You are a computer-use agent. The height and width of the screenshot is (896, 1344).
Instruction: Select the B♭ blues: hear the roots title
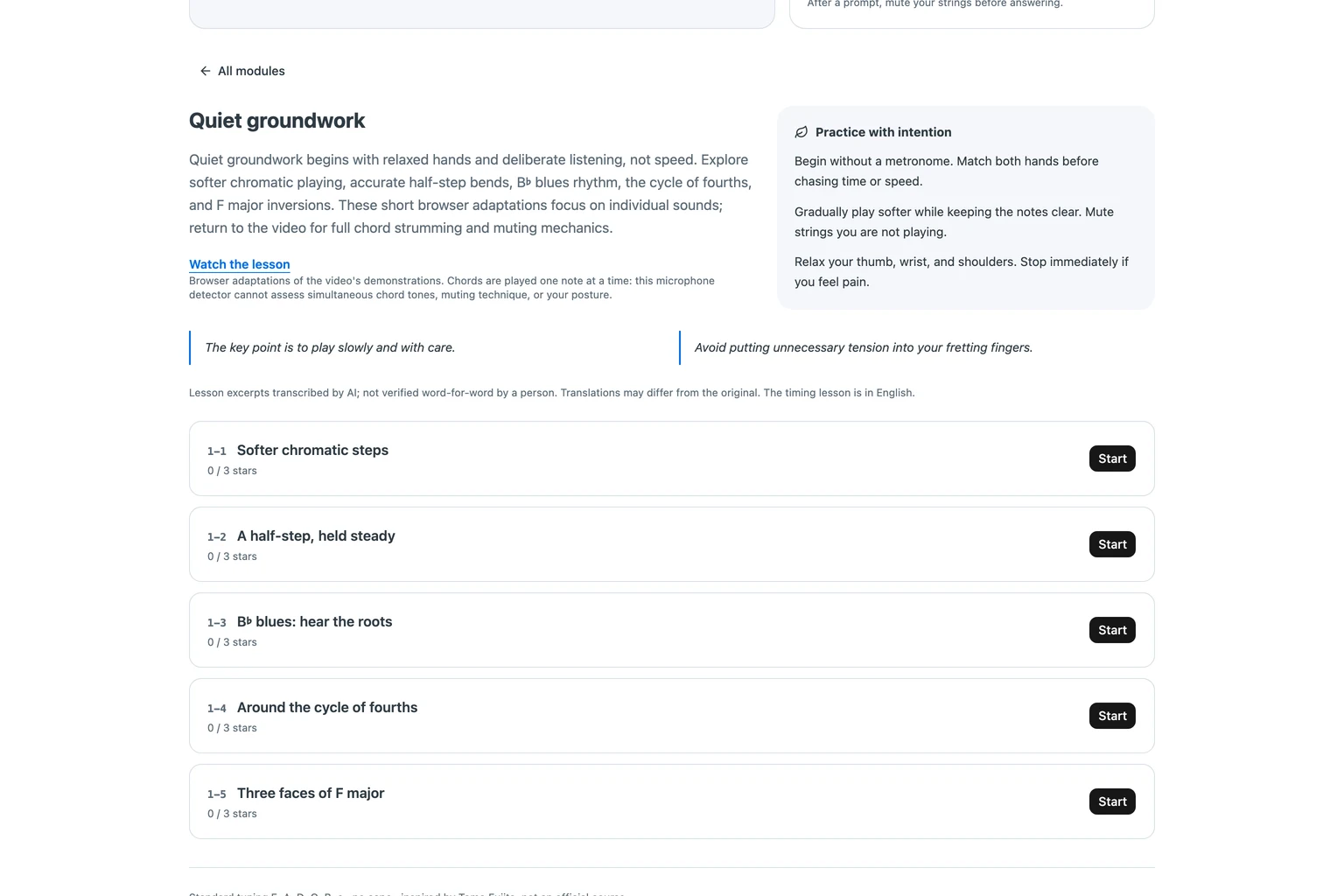(314, 621)
